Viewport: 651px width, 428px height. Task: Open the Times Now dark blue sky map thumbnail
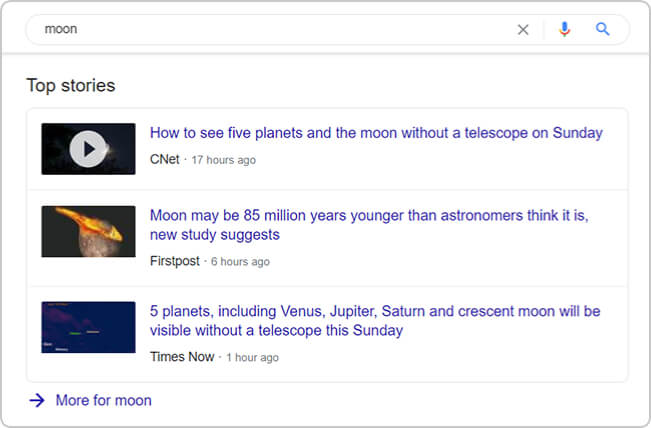pyautogui.click(x=88, y=327)
